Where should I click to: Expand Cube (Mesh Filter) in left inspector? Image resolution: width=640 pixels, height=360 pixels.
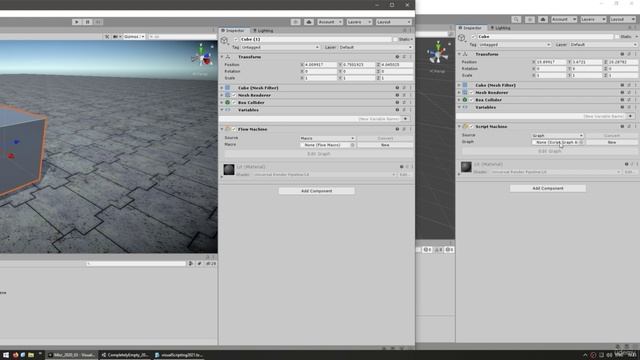click(x=222, y=88)
